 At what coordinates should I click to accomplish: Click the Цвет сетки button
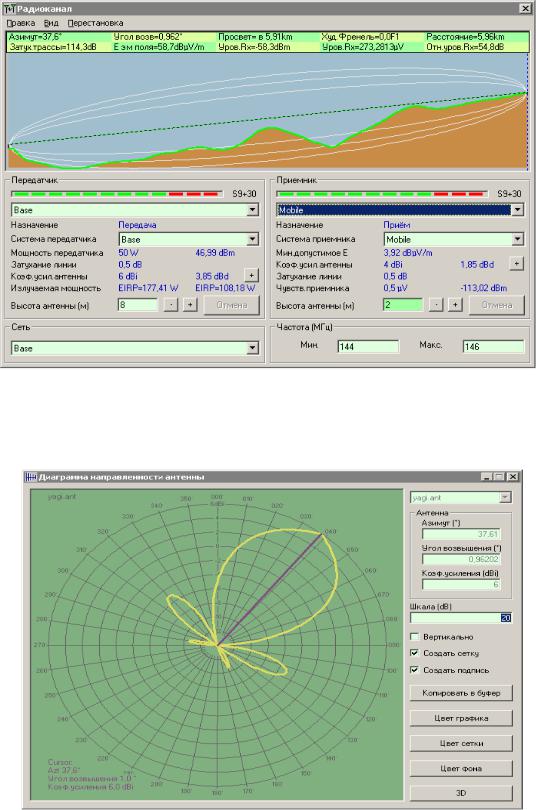(461, 743)
